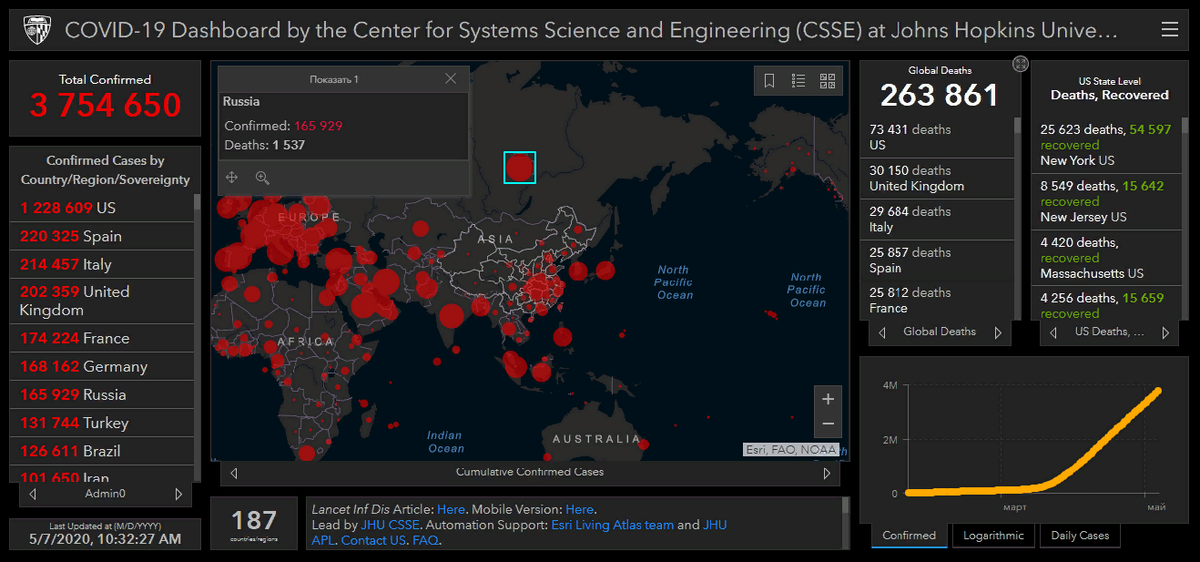This screenshot has height=562, width=1200.
Task: Click 73 431 deaths US entry
Action: (x=937, y=137)
